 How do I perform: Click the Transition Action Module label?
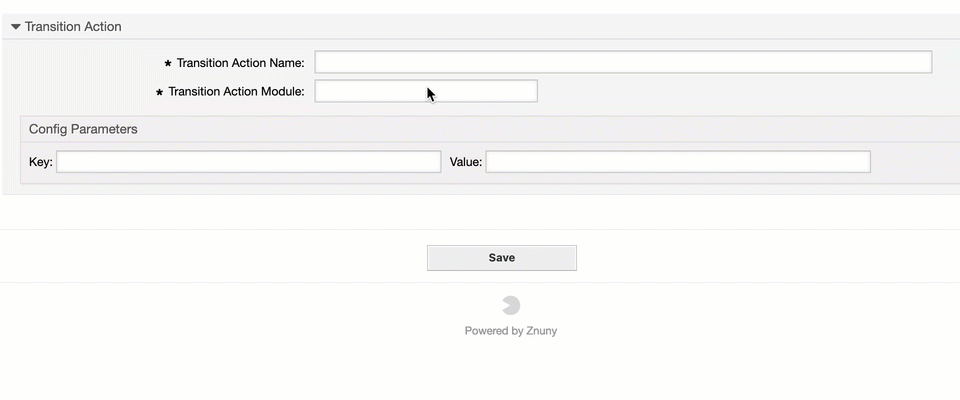click(236, 92)
